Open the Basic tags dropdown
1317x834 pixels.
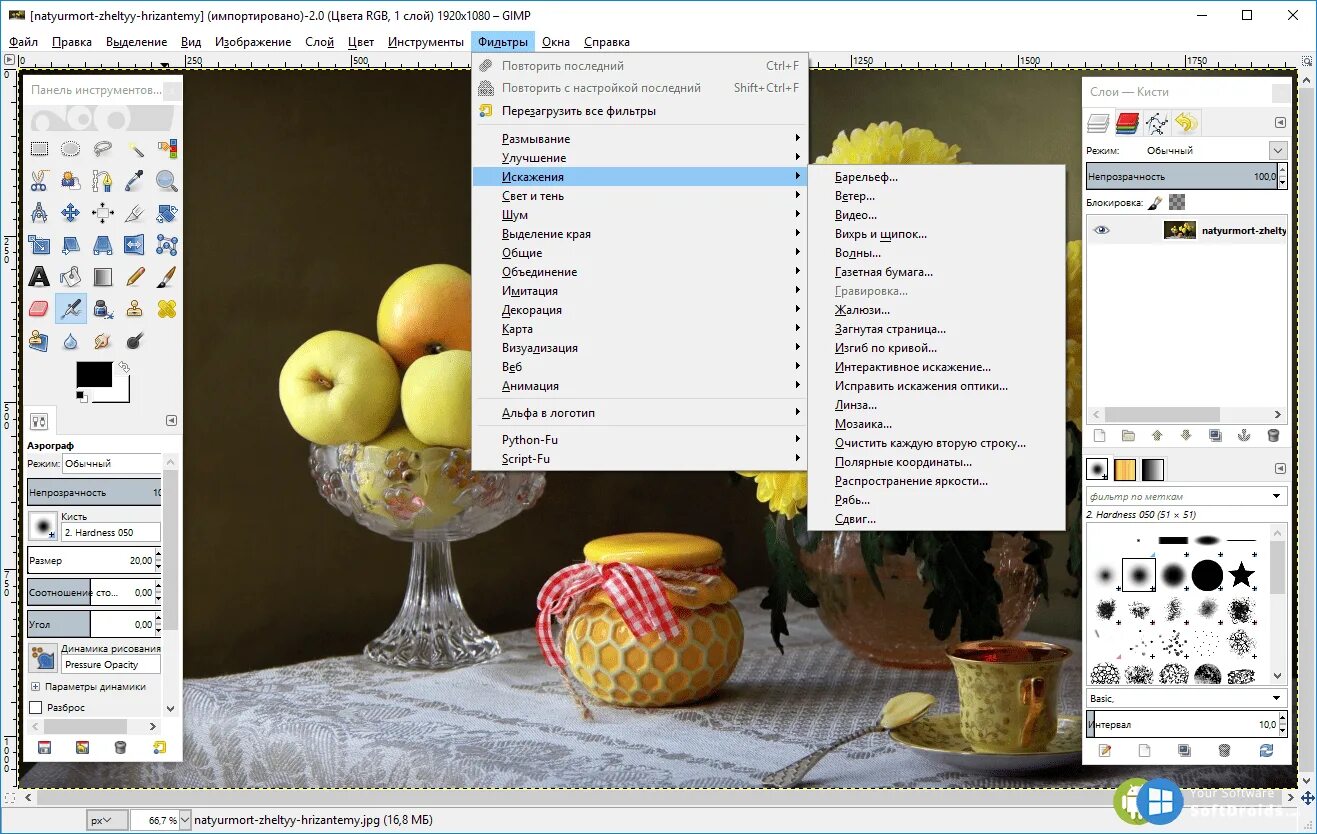[1186, 698]
